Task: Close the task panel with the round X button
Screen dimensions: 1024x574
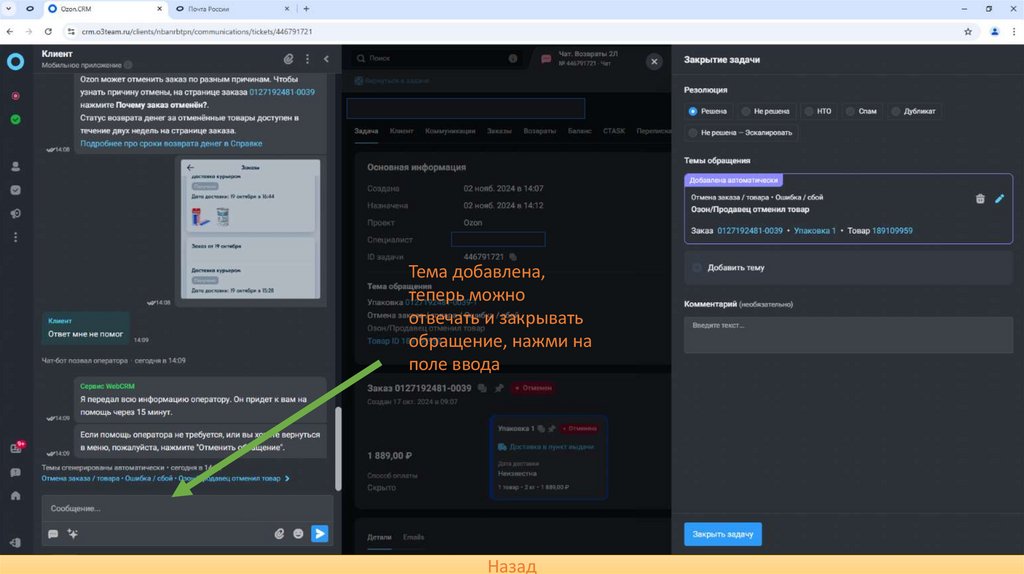Action: [654, 61]
